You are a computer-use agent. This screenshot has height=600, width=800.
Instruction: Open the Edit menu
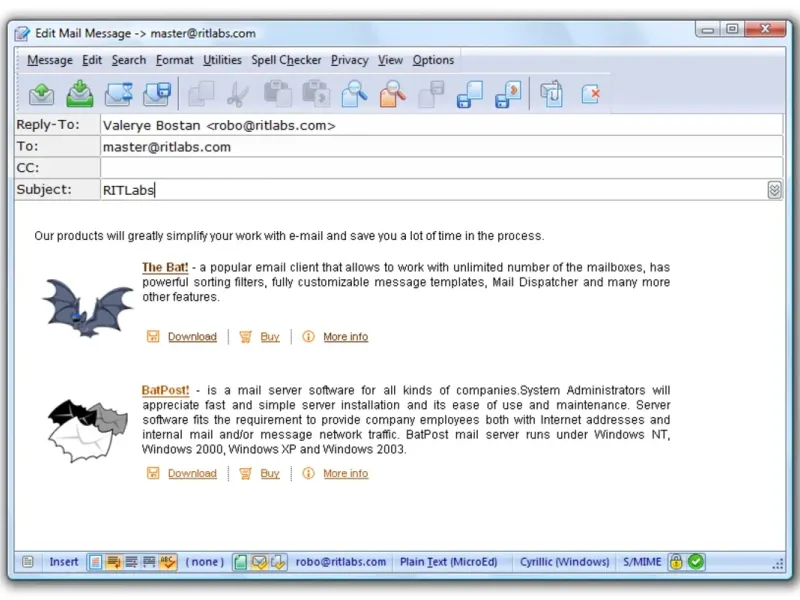[92, 60]
